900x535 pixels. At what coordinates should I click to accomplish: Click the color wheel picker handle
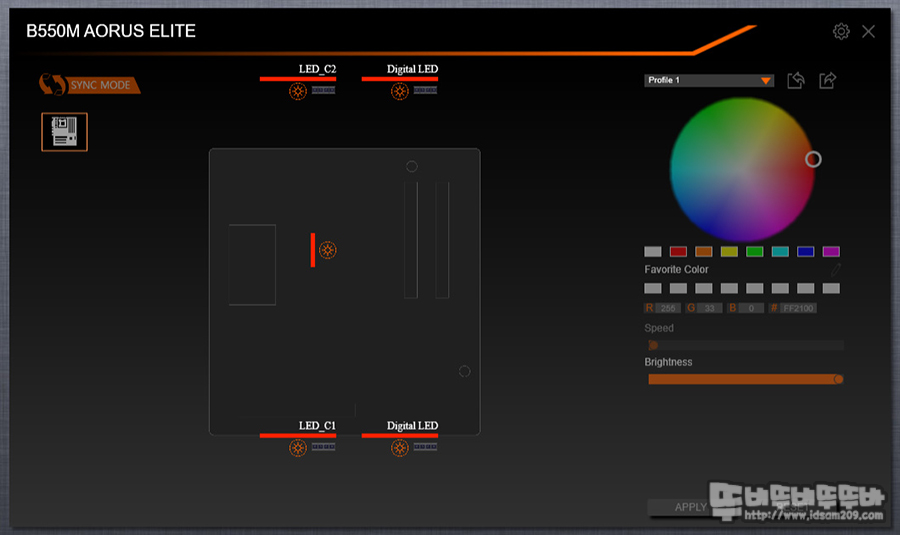pos(813,159)
